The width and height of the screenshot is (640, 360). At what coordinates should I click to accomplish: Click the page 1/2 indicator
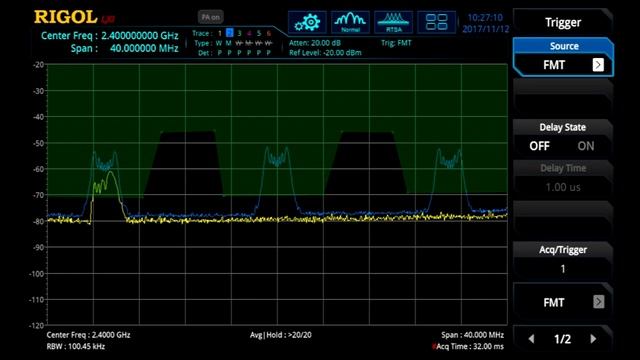(x=562, y=339)
